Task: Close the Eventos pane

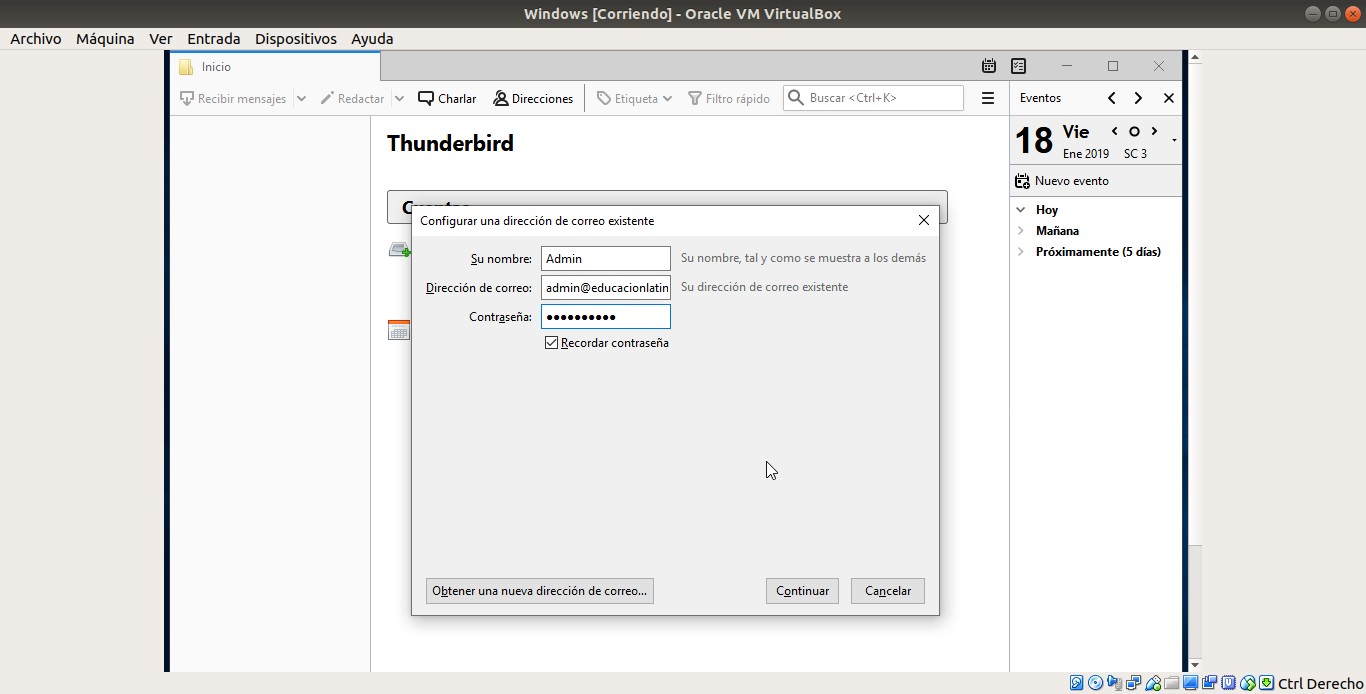Action: click(x=1168, y=98)
